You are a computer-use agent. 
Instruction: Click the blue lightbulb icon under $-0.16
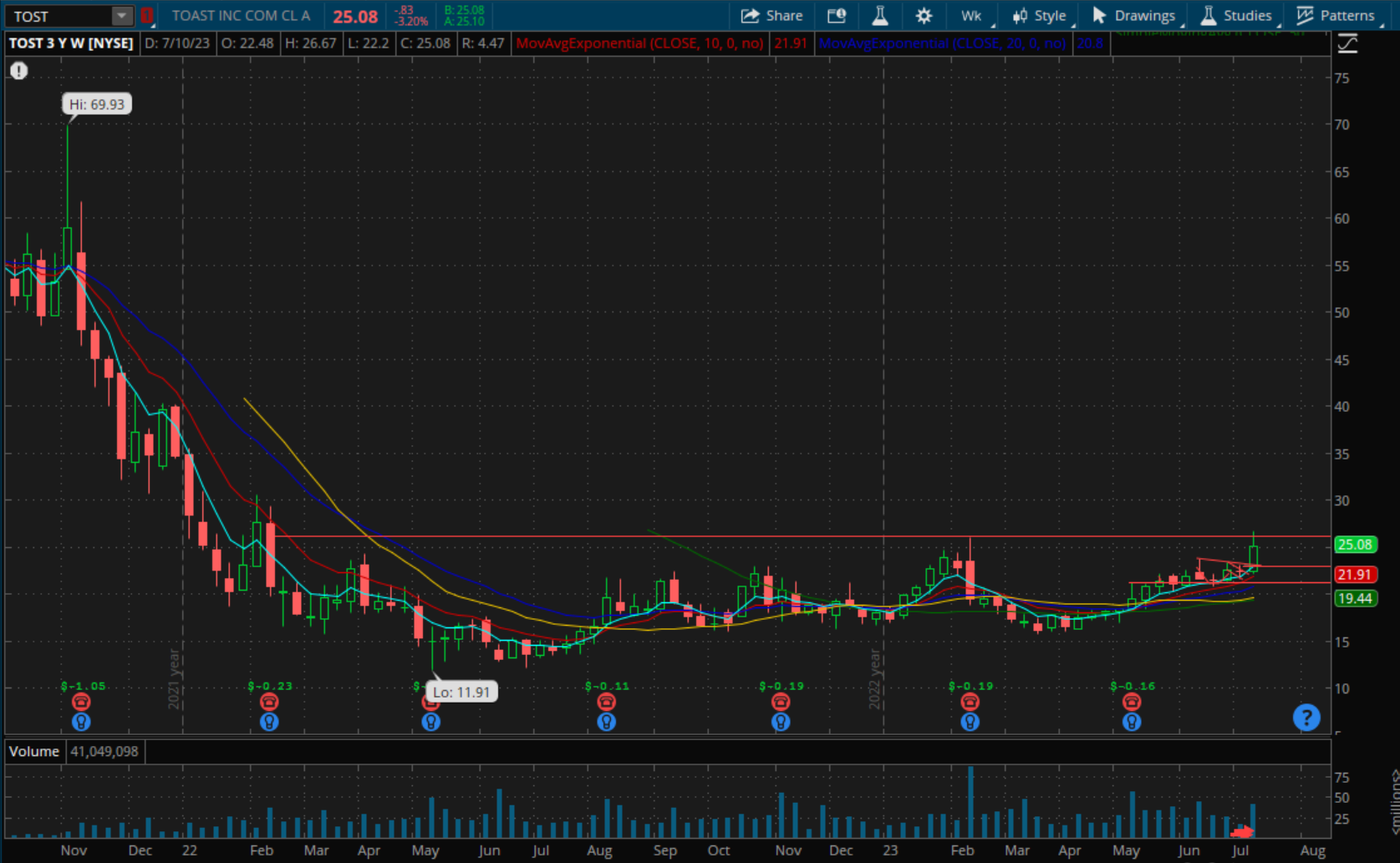(1132, 722)
